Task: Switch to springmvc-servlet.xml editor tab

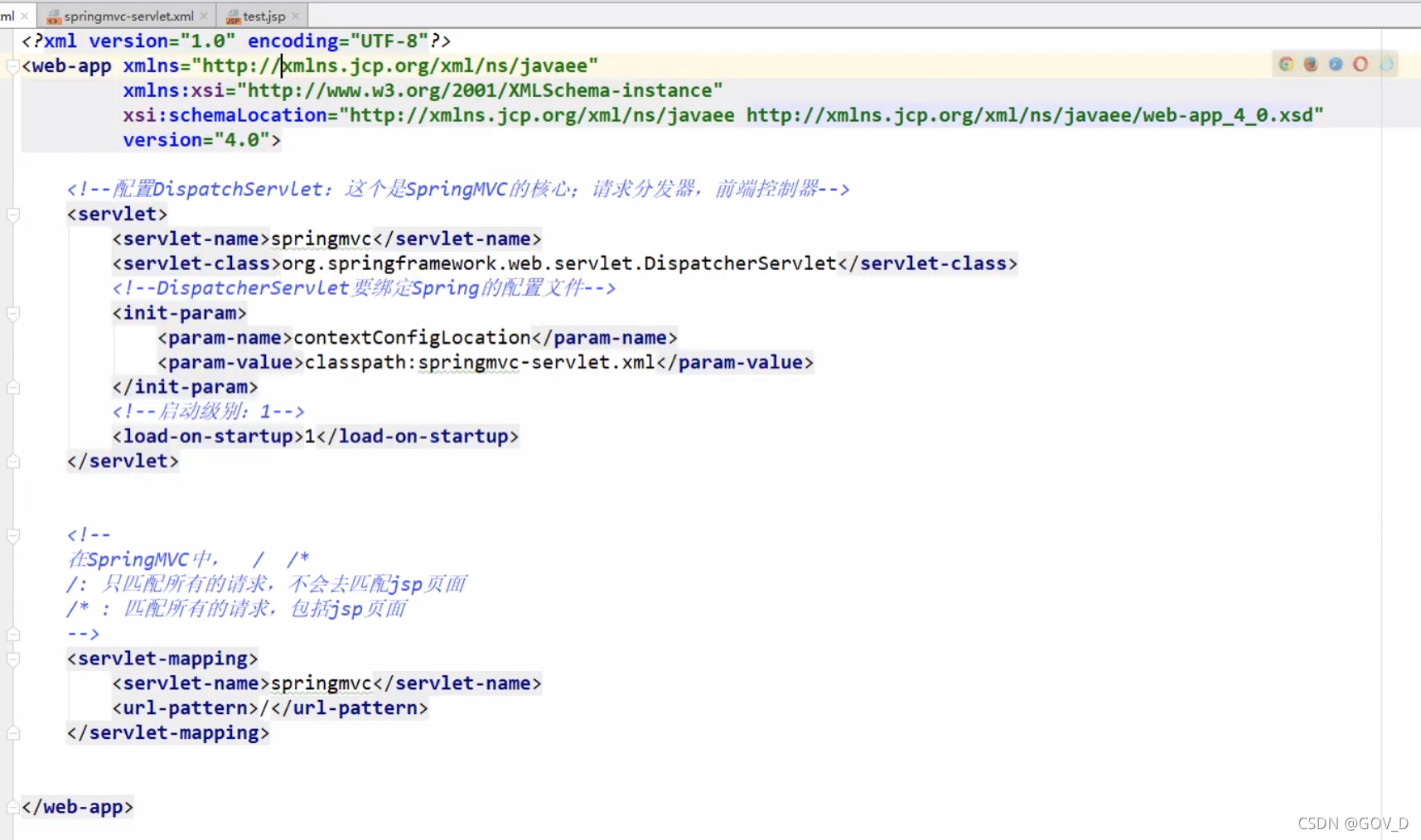Action: pos(128,16)
